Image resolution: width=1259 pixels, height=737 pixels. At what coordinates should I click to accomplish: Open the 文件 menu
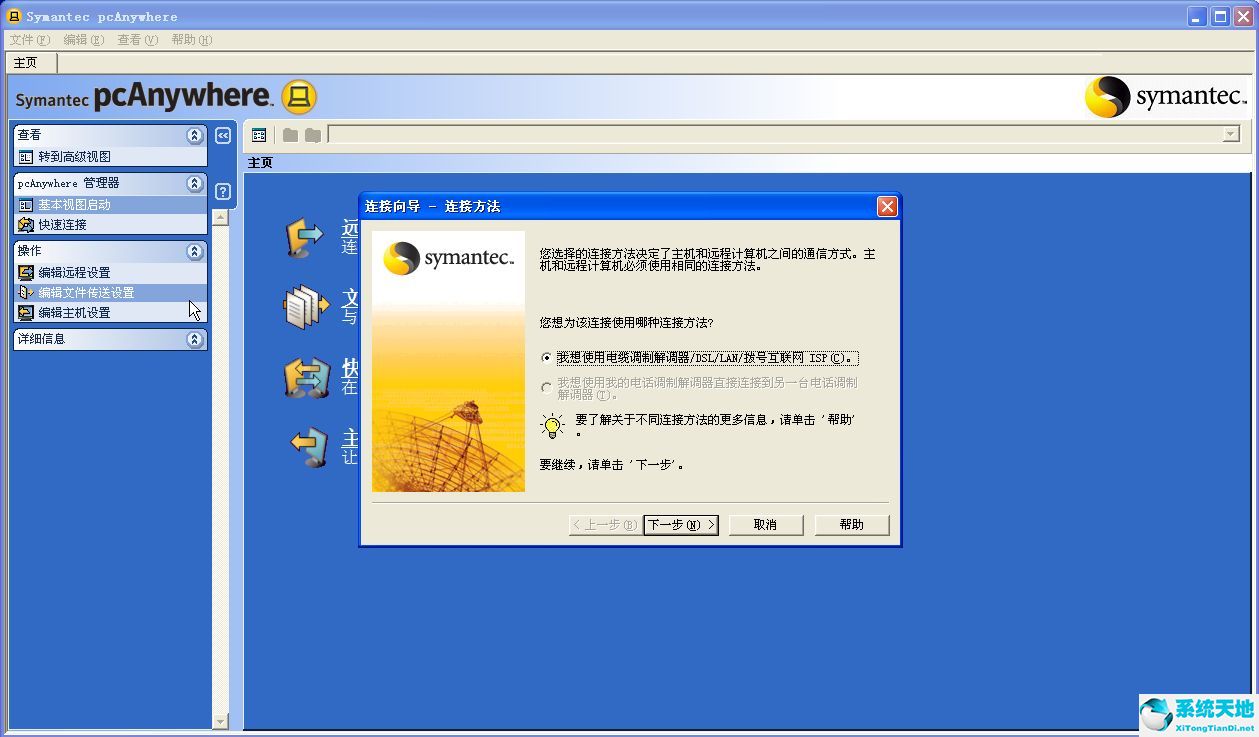point(29,40)
